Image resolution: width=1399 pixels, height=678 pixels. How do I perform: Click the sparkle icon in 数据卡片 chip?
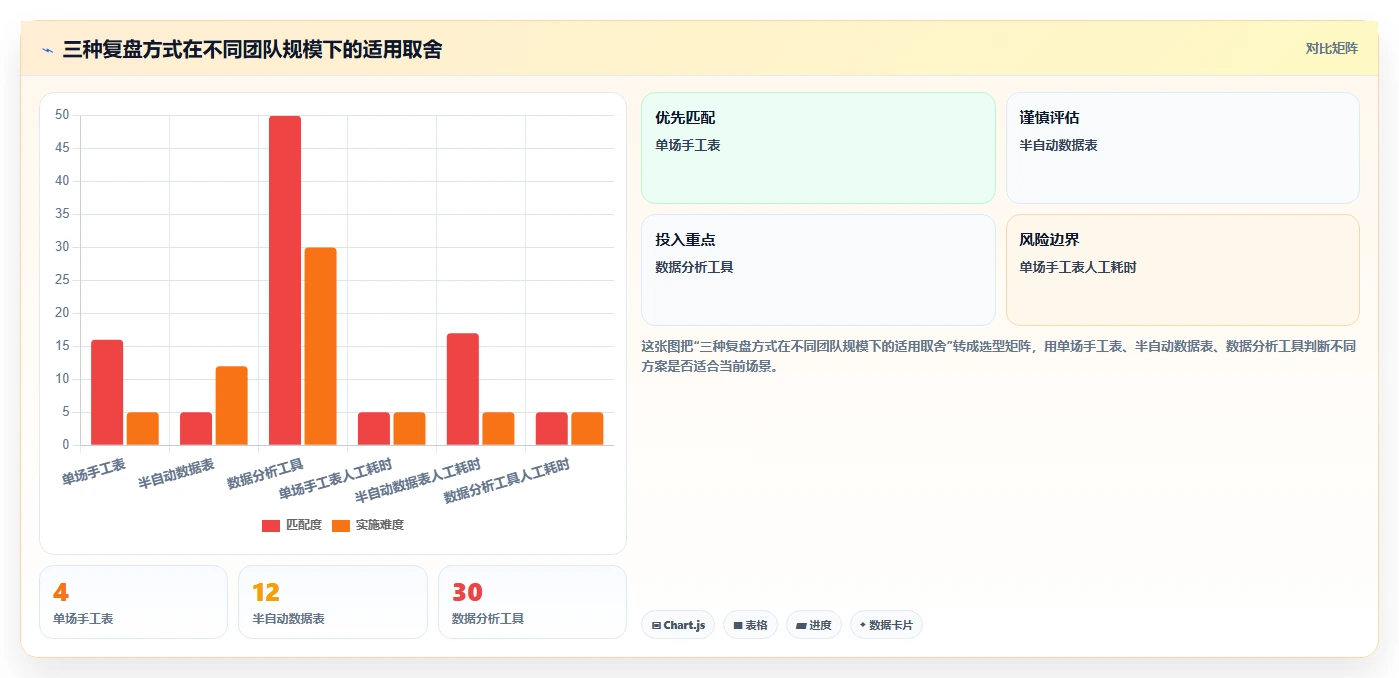[x=862, y=625]
